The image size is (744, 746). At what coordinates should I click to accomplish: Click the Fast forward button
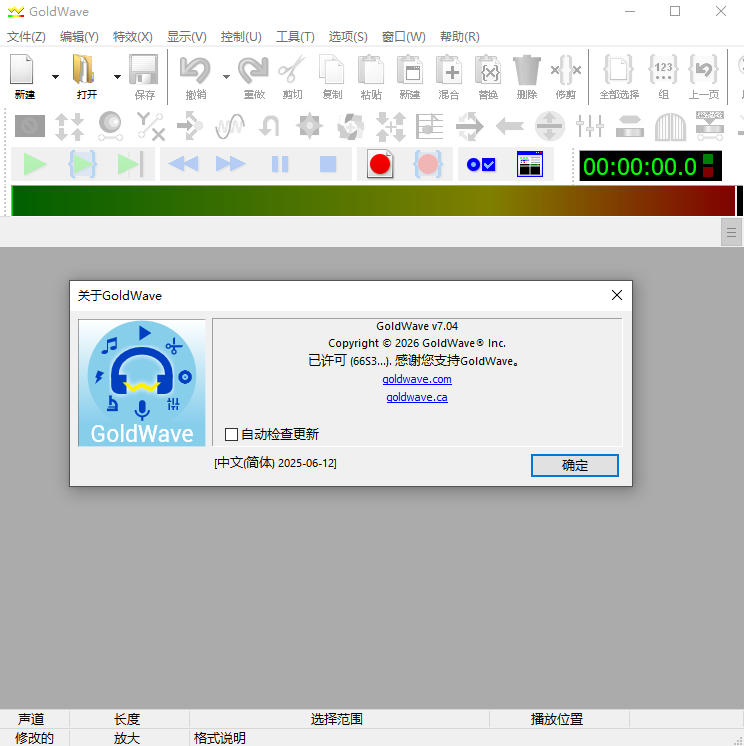pos(231,164)
